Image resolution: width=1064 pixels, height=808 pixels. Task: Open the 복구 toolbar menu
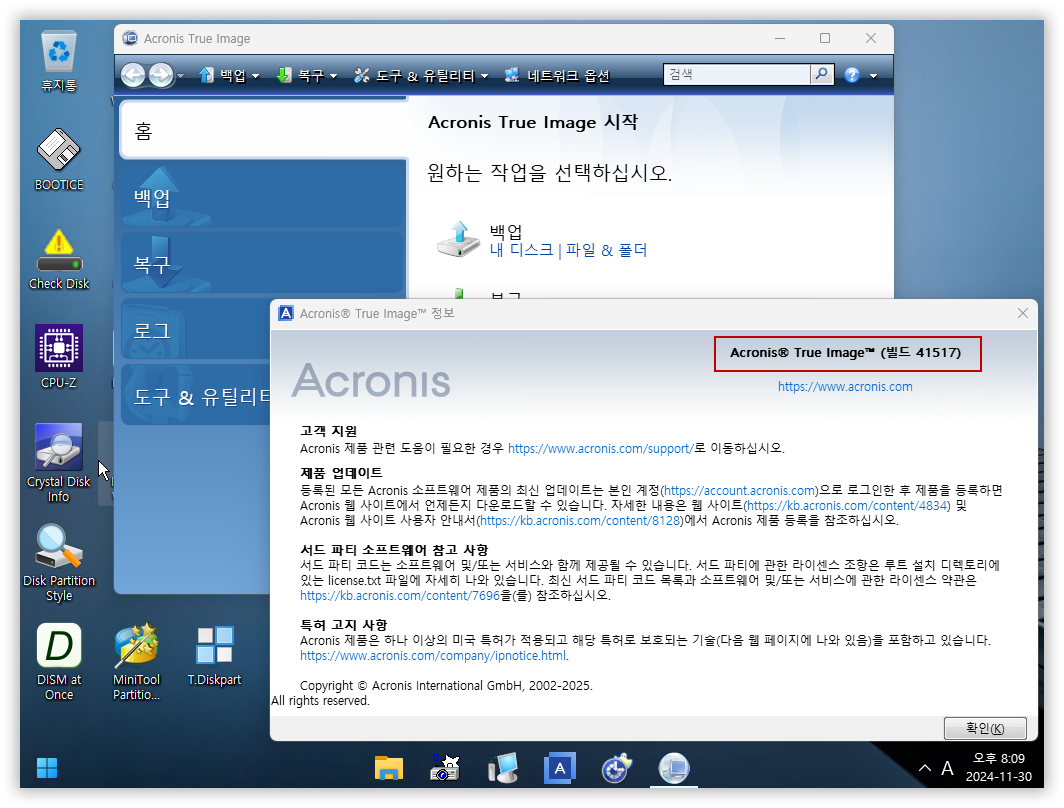click(x=307, y=75)
